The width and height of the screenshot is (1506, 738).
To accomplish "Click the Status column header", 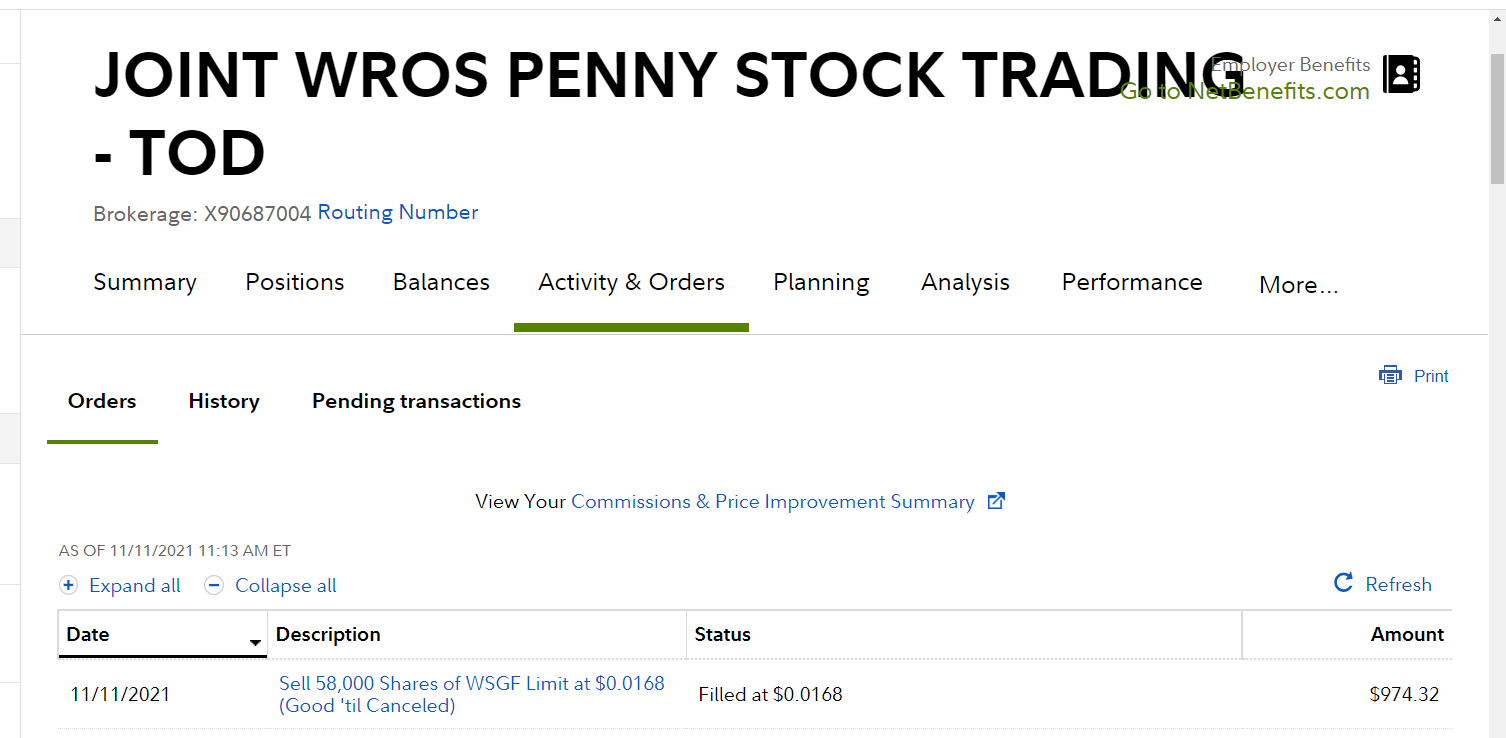I will pos(722,634).
